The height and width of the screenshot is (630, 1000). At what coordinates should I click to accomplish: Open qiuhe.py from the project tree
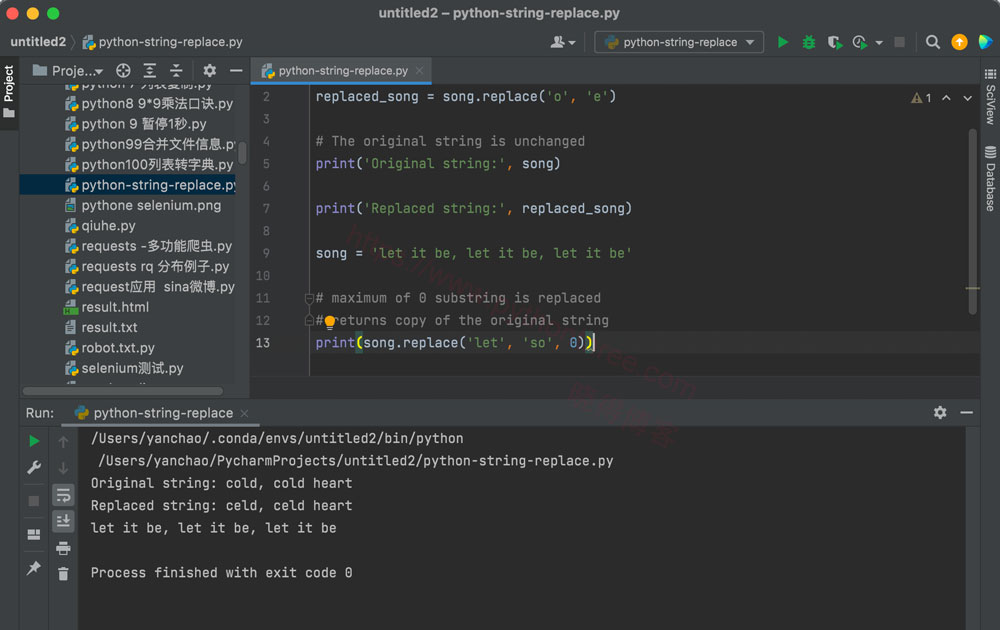[x=100, y=226]
